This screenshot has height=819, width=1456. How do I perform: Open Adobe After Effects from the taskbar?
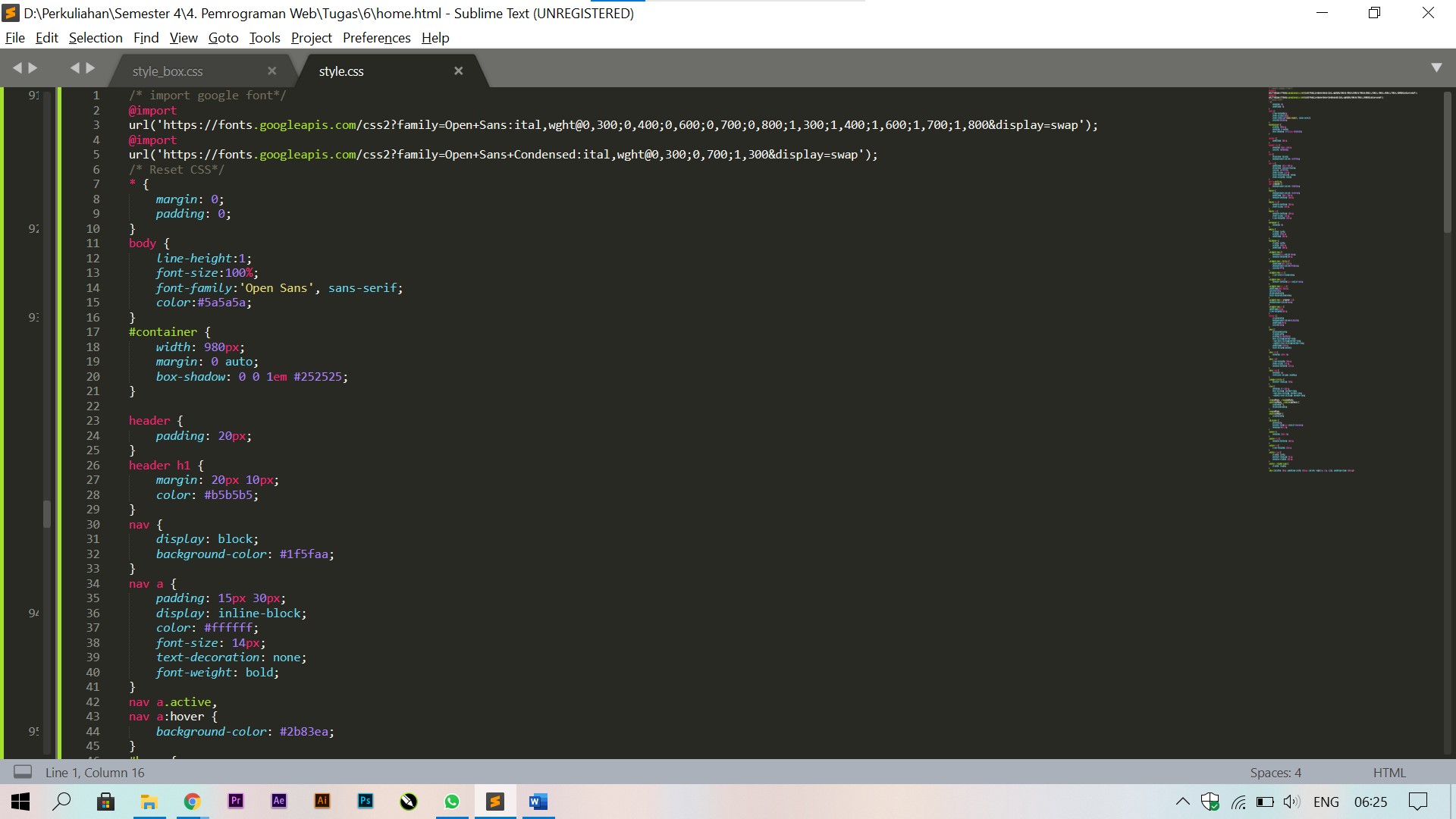coord(278,802)
